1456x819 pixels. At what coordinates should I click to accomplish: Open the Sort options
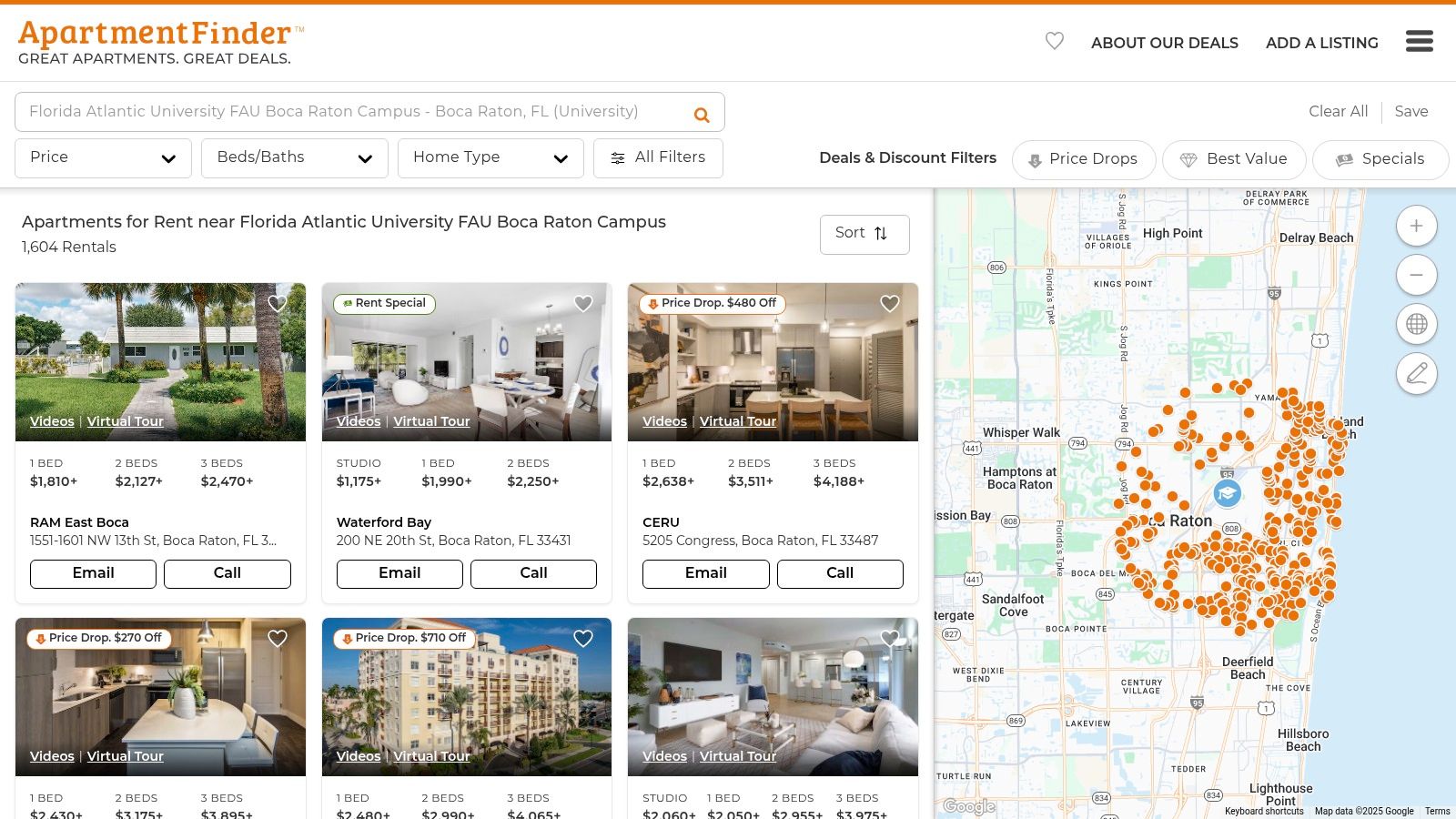coord(864,234)
